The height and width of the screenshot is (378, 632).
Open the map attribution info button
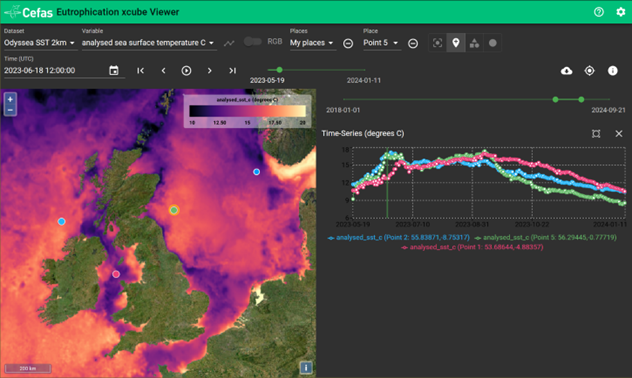pos(306,368)
